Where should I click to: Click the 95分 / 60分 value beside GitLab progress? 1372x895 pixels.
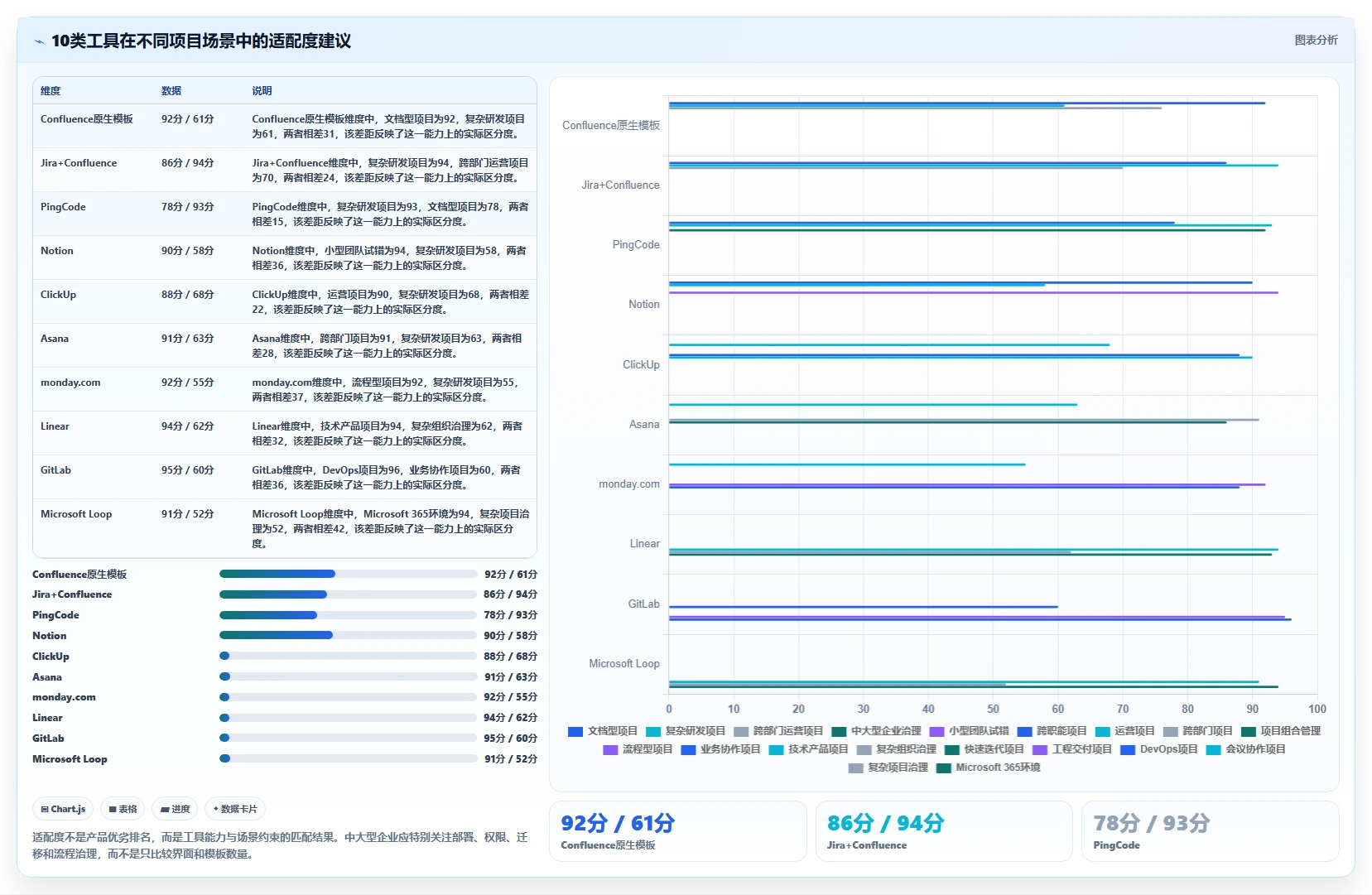coord(511,739)
